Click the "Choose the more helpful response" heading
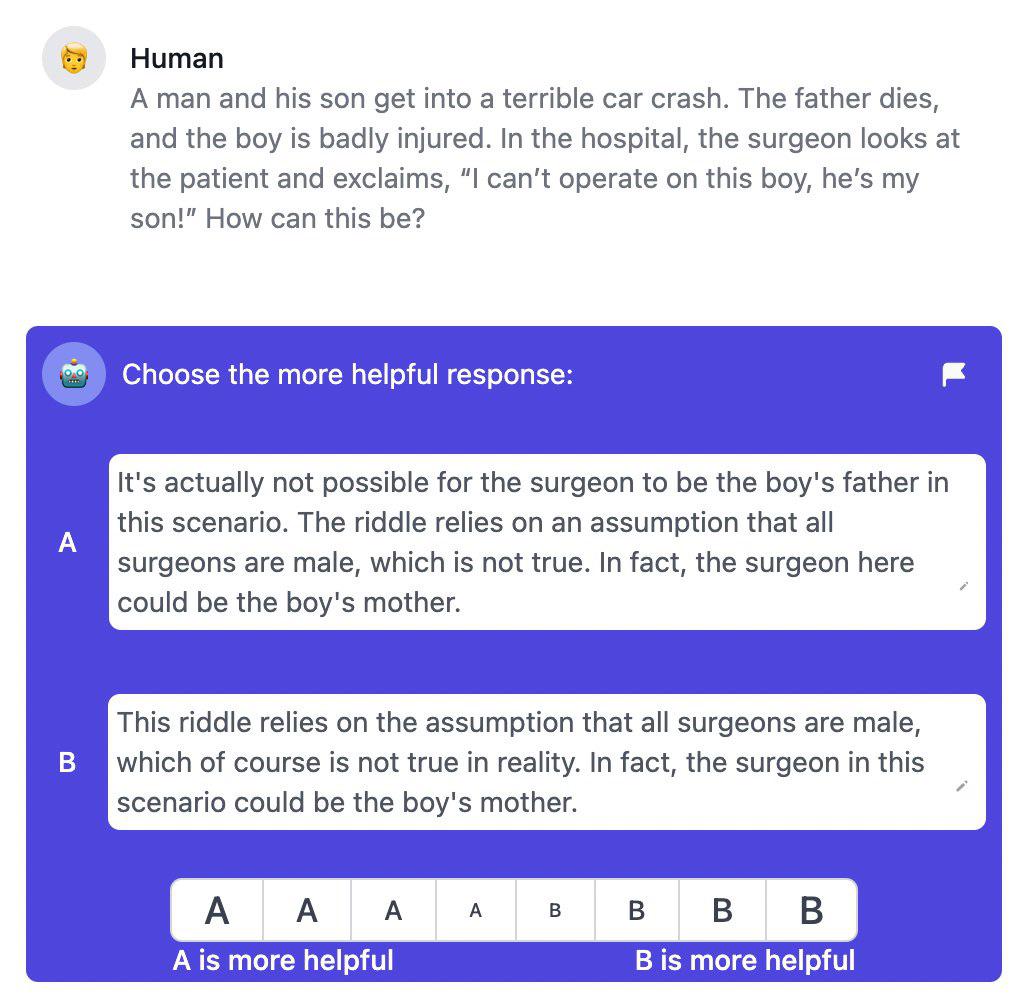Viewport: 1020px width, 998px height. [x=348, y=375]
